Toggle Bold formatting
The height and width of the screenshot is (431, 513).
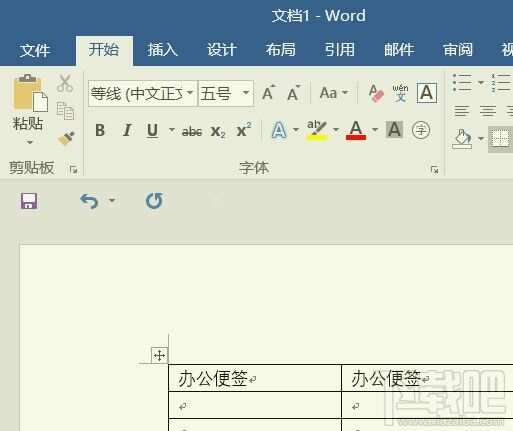click(100, 130)
